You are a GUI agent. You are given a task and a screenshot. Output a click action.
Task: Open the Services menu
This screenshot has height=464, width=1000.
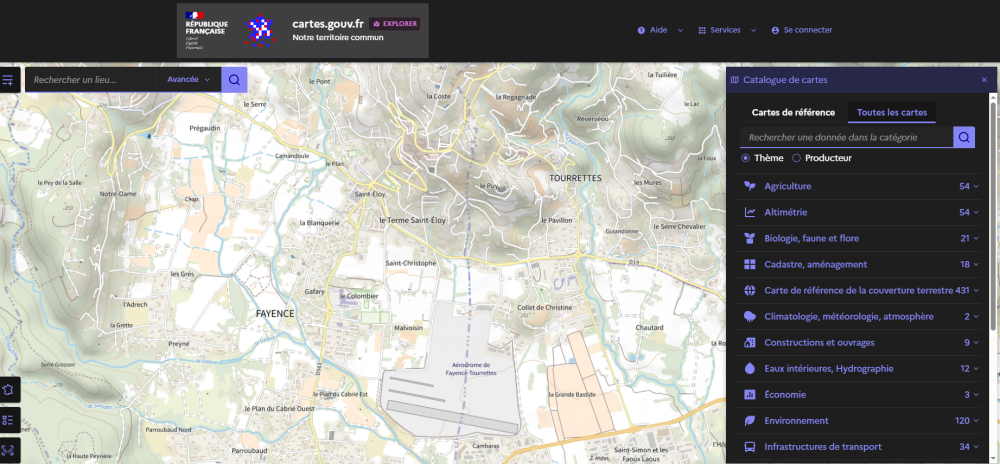(728, 30)
